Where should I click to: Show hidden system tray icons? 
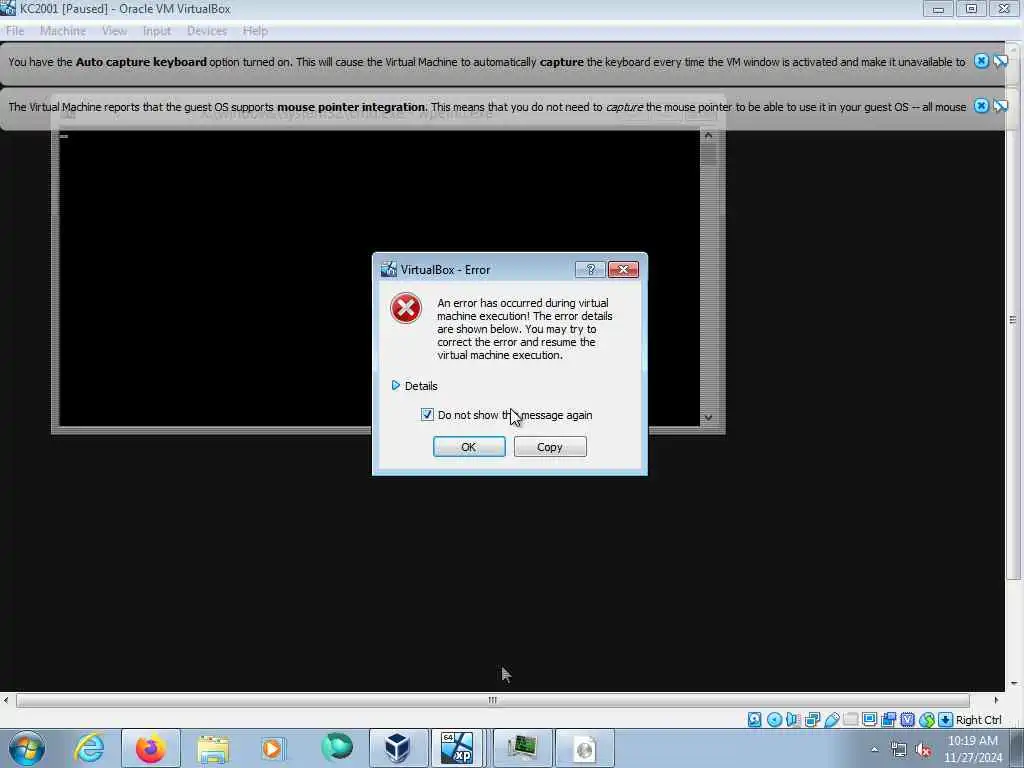874,749
